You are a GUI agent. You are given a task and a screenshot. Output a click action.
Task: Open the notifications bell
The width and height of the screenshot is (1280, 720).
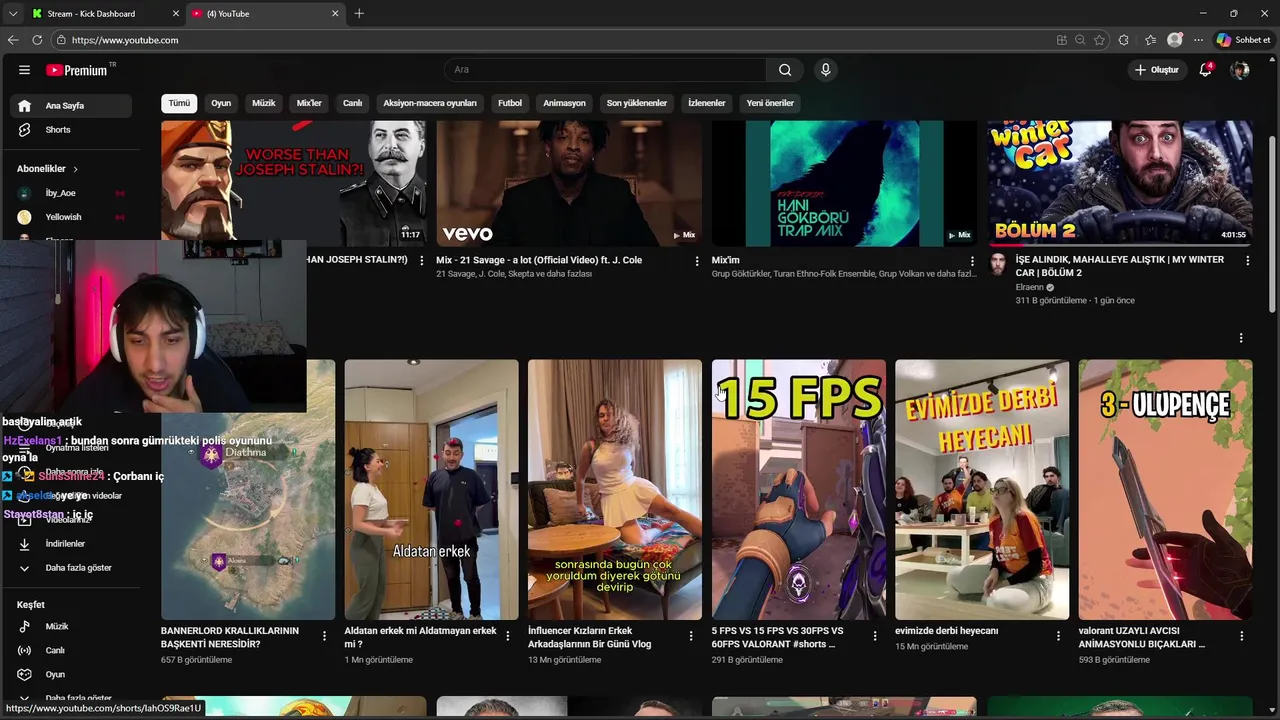[x=1206, y=70]
